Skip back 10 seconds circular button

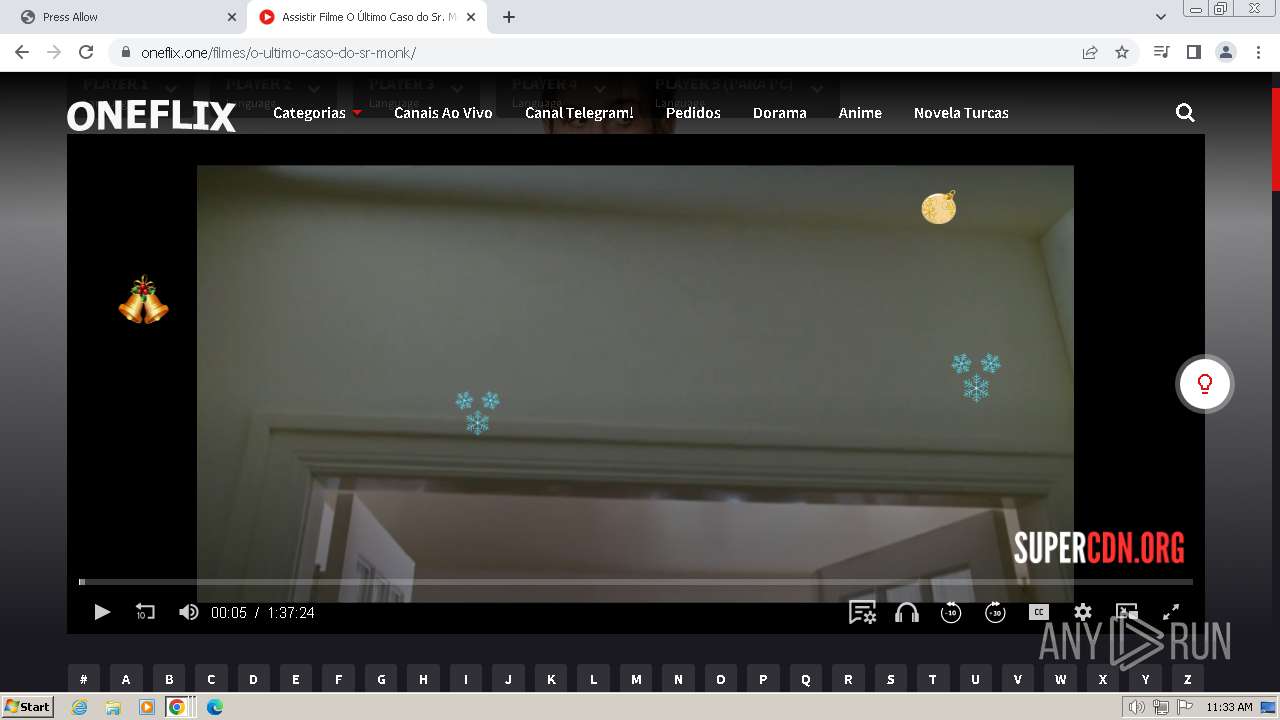(951, 612)
